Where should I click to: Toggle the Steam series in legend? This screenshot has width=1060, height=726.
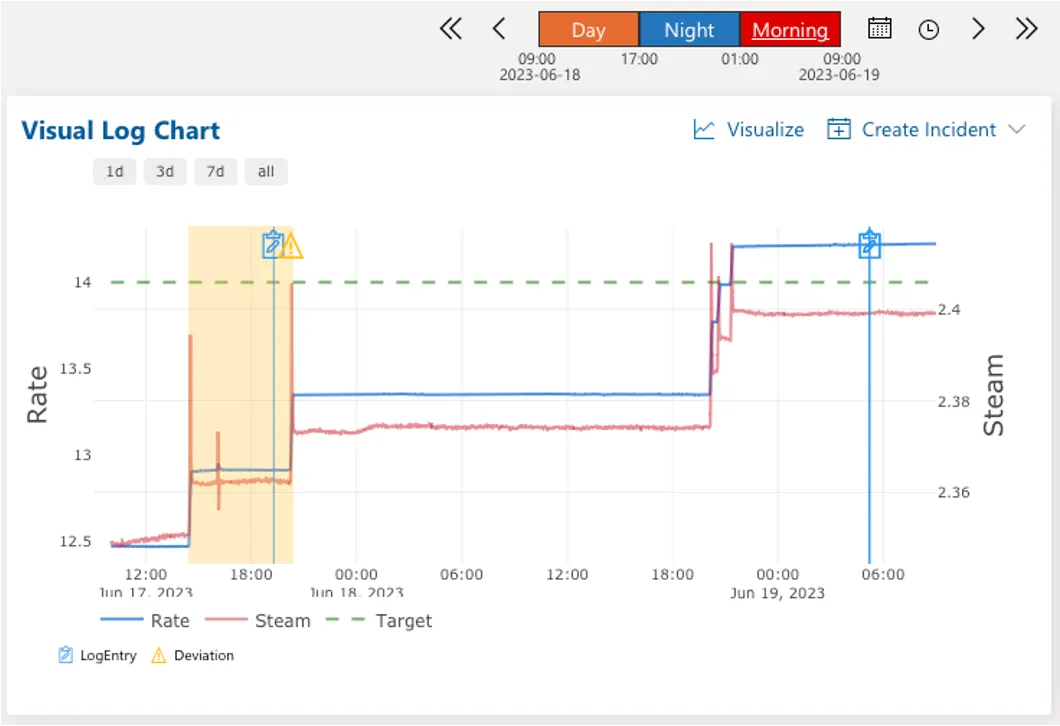[x=258, y=621]
